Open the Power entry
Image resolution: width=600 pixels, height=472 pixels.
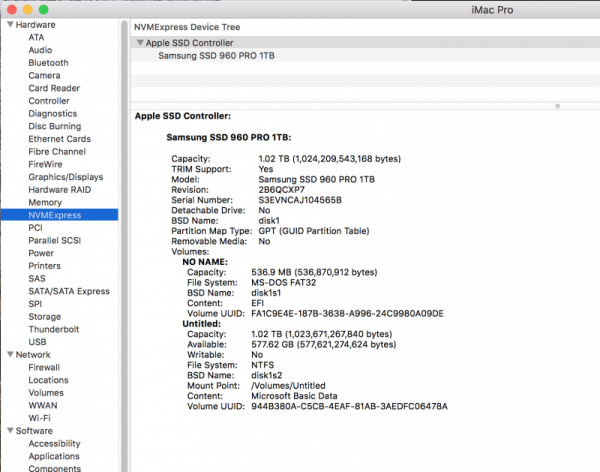pos(41,253)
